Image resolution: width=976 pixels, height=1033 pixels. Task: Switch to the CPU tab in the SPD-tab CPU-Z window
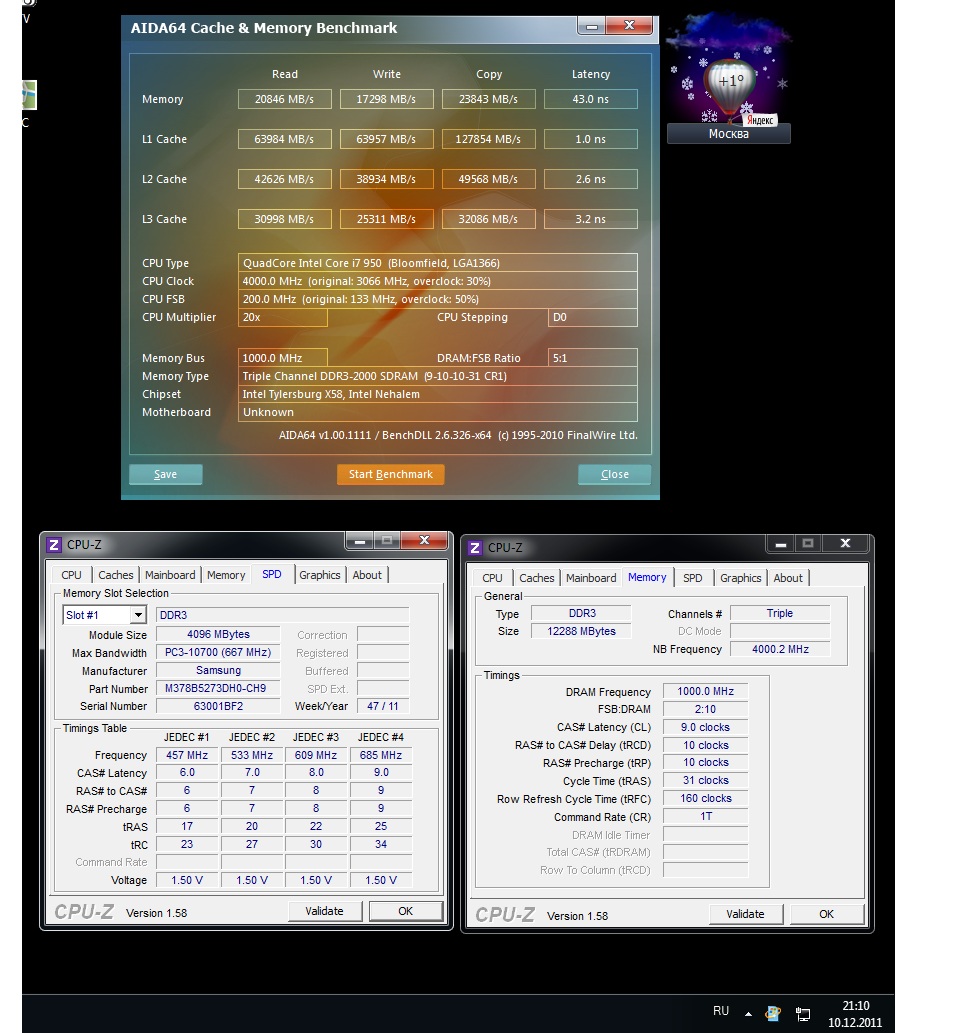click(71, 575)
